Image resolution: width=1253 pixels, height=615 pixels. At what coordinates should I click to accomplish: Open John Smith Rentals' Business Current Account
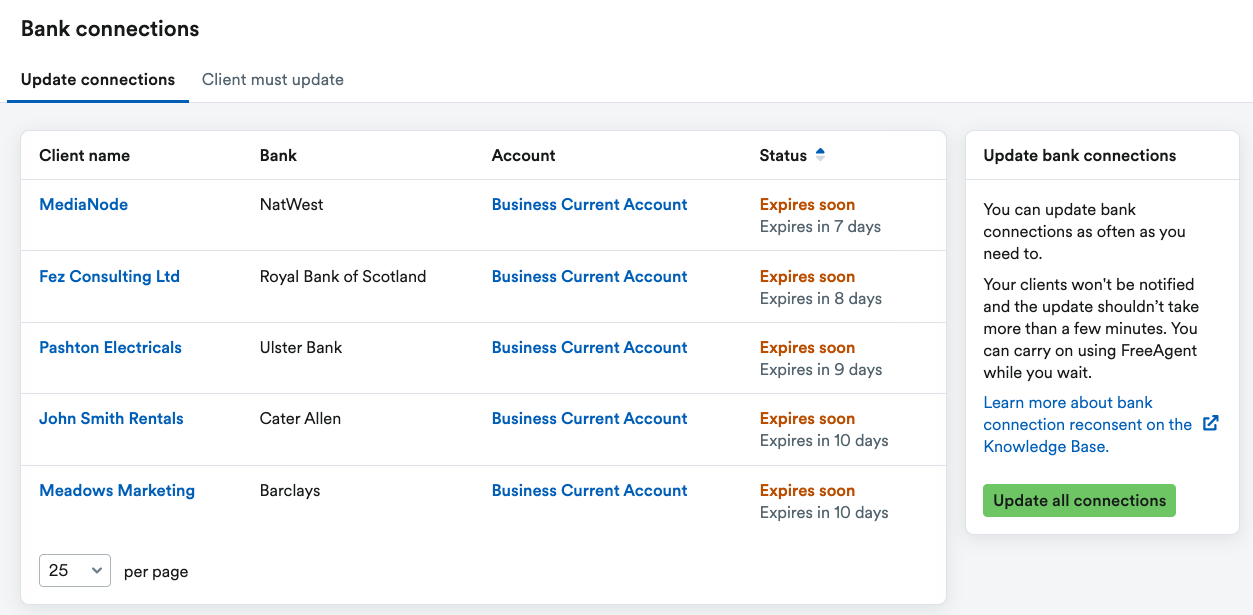[590, 418]
